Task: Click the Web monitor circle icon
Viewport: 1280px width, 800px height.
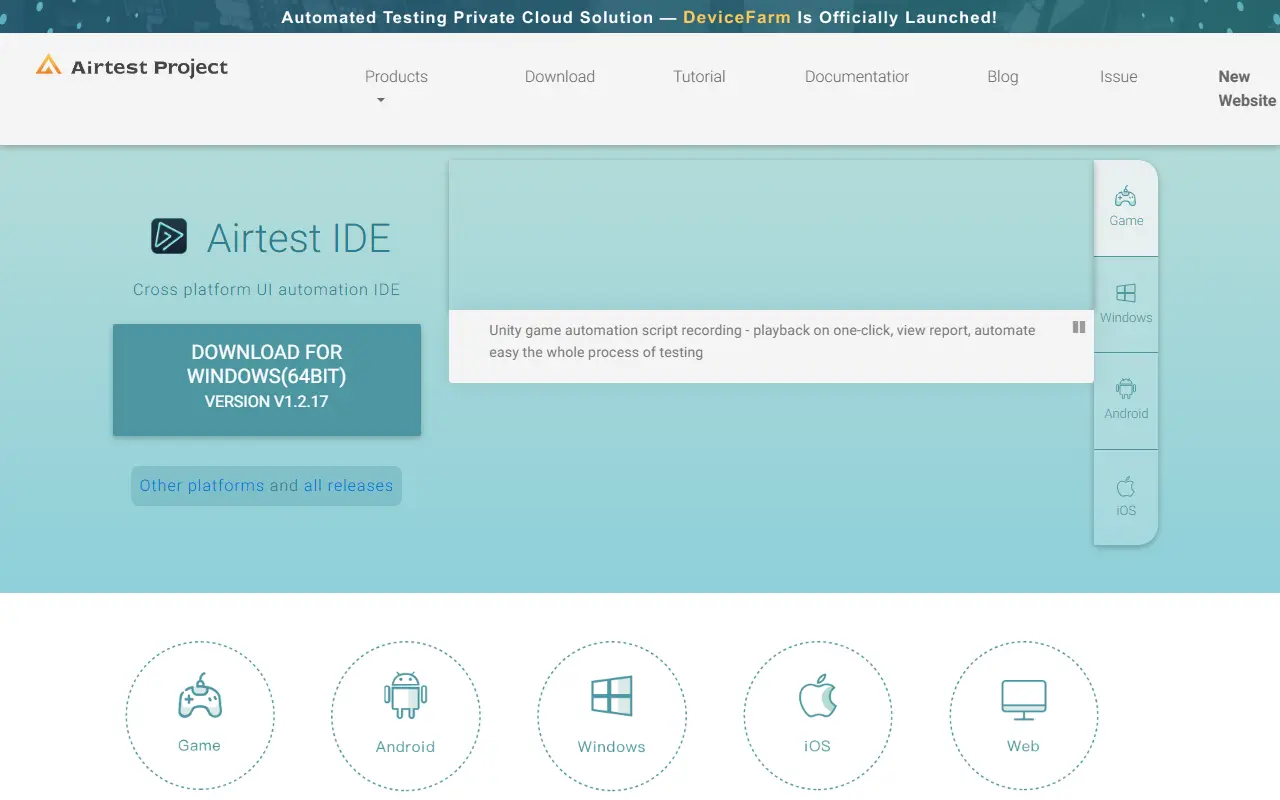Action: point(1024,715)
